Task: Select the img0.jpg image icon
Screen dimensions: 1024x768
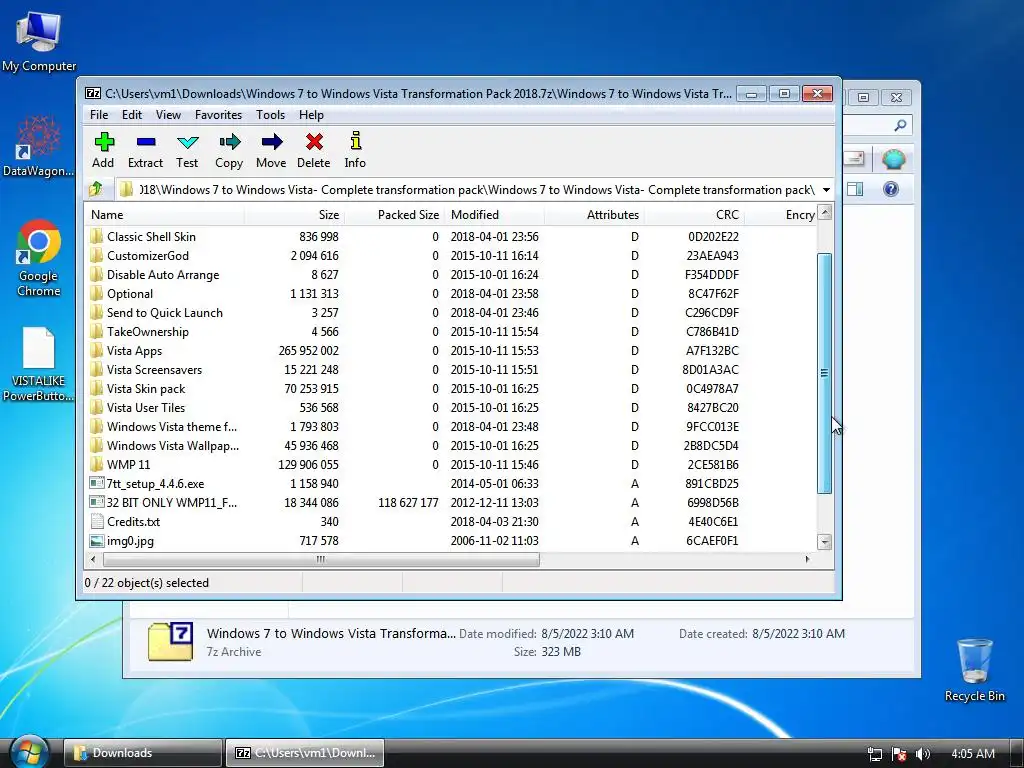Action: pos(97,541)
